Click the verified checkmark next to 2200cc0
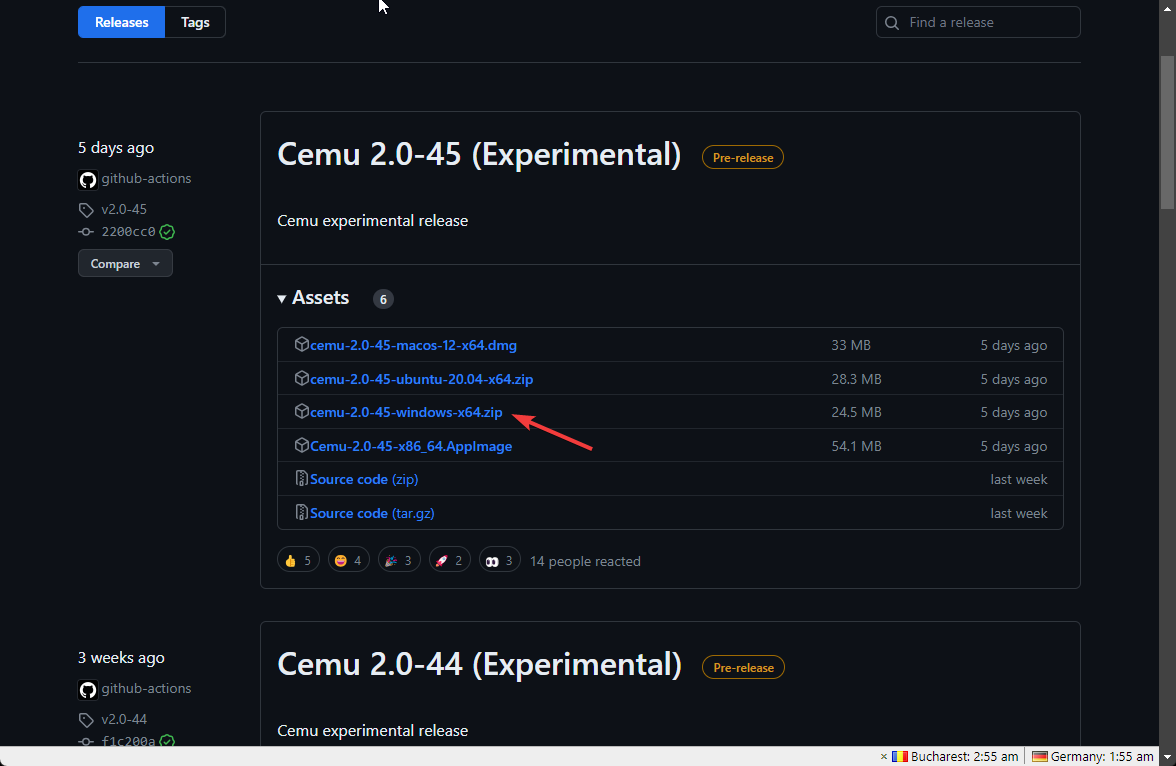Image resolution: width=1176 pixels, height=766 pixels. (167, 232)
